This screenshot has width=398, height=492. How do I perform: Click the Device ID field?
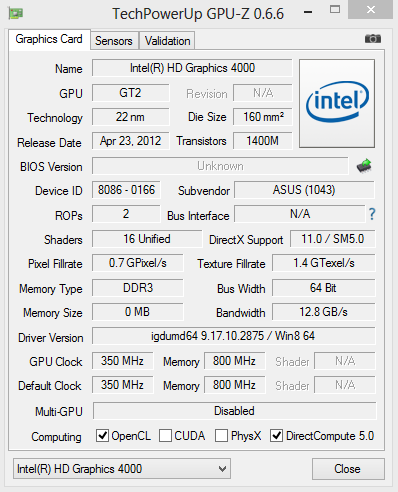126,190
